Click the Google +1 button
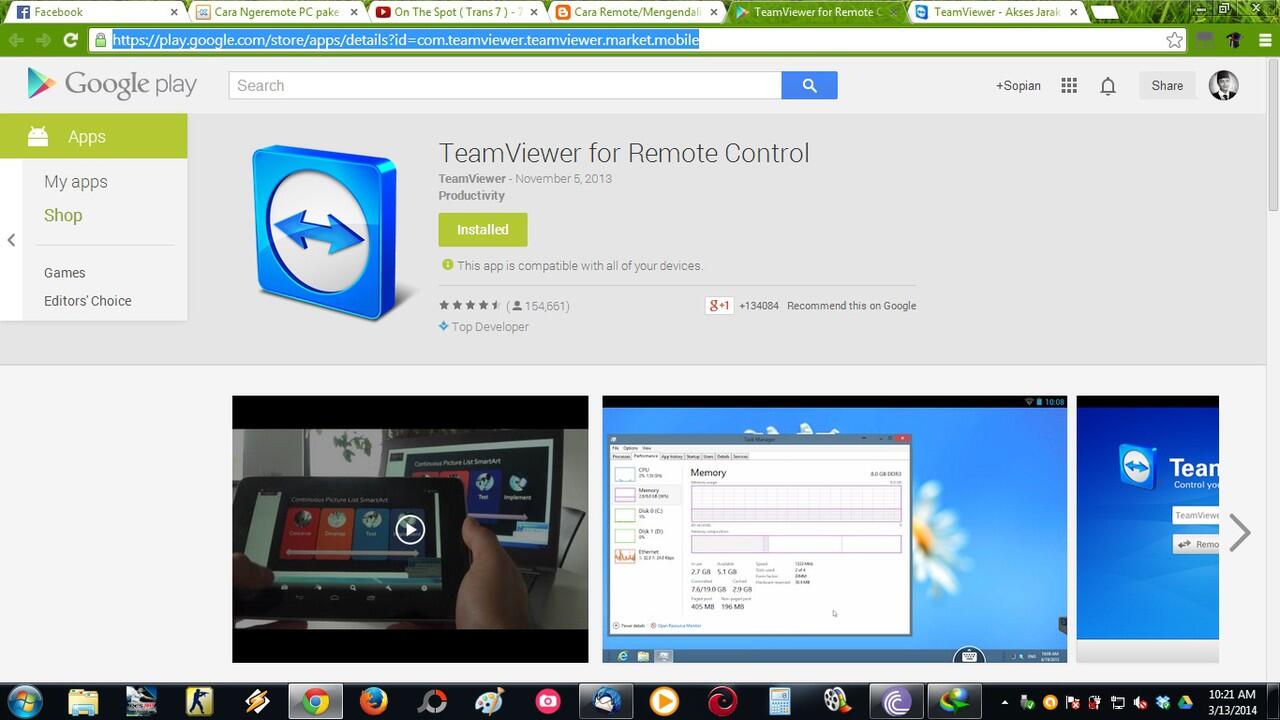Image resolution: width=1280 pixels, height=720 pixels. coord(719,305)
